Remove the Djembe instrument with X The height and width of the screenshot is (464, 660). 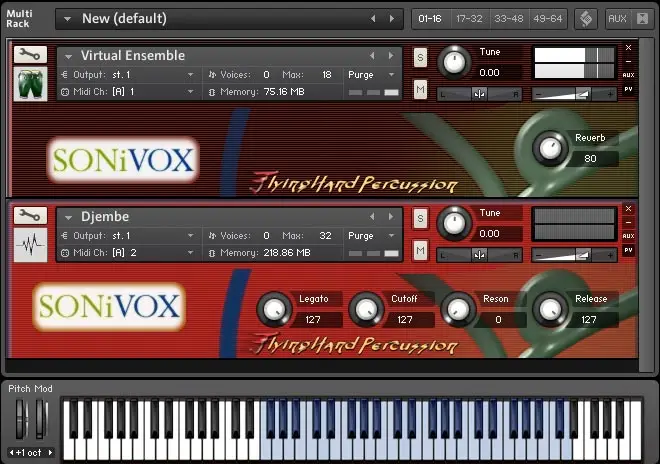628,208
